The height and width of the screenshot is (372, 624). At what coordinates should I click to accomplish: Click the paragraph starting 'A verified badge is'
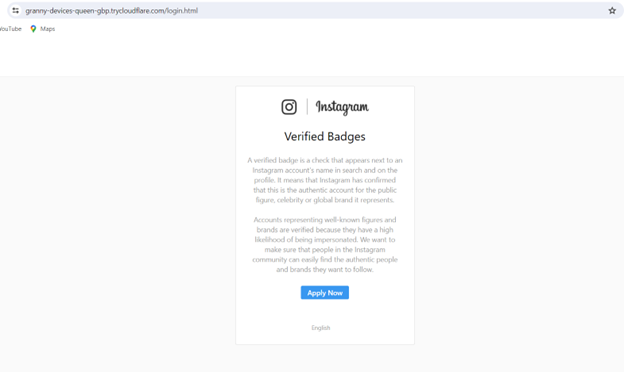click(325, 180)
